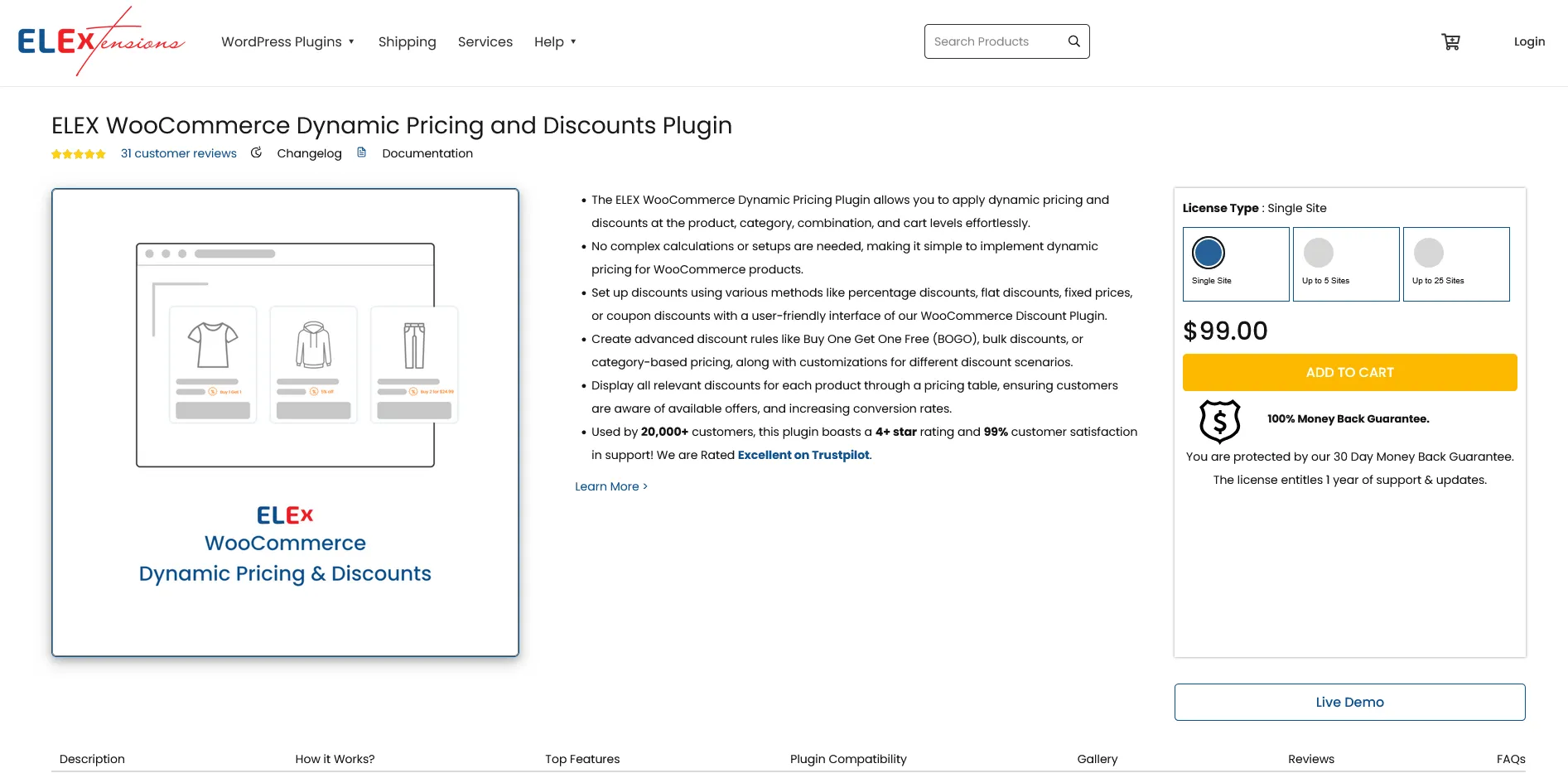Screen dimensions: 1568x778
Task: Switch to the How it Works? tab
Action: pos(335,759)
